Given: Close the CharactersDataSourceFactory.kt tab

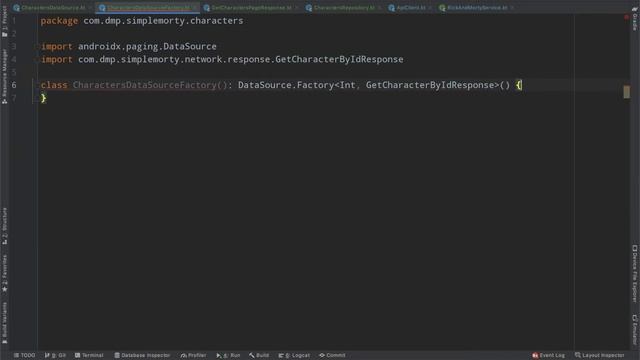Looking at the screenshot, I should click(x=195, y=7).
